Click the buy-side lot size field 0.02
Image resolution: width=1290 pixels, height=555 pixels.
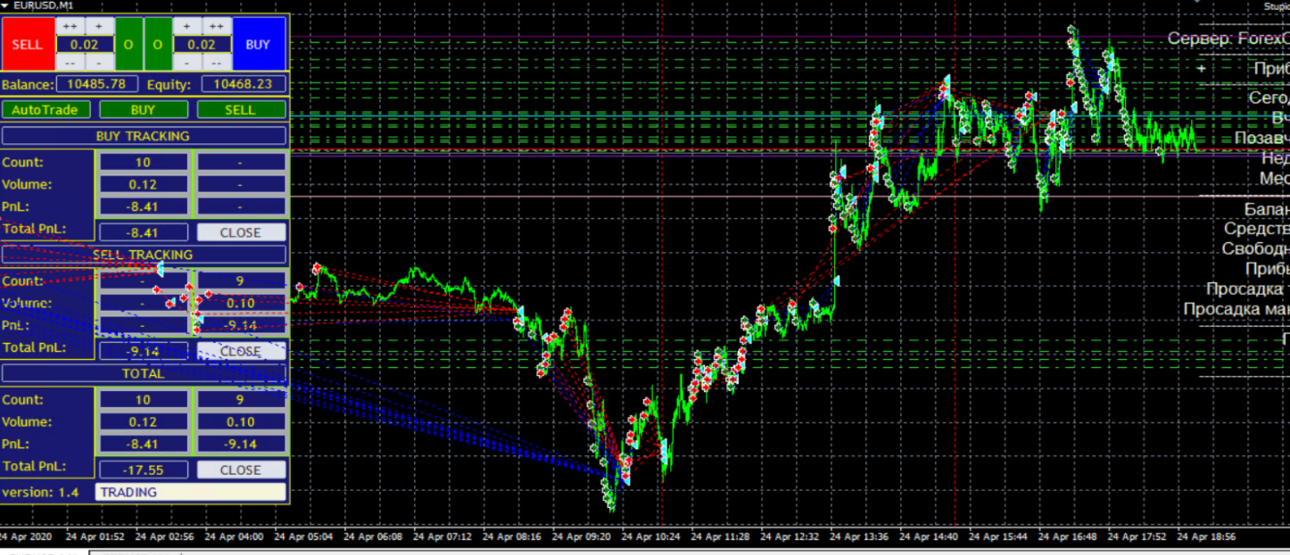pyautogui.click(x=202, y=45)
